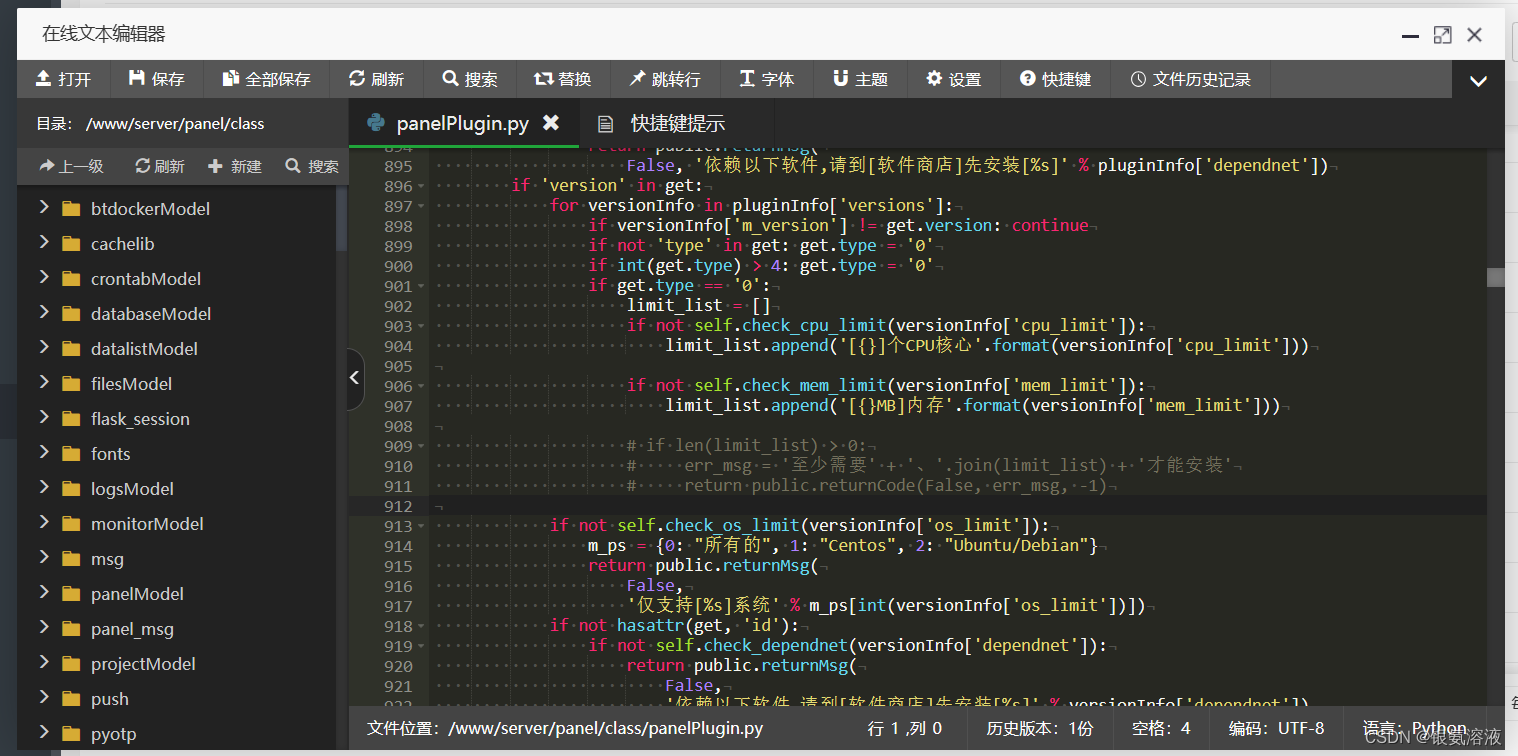Open the 替换 replace tool
This screenshot has width=1518, height=756.
coord(563,79)
